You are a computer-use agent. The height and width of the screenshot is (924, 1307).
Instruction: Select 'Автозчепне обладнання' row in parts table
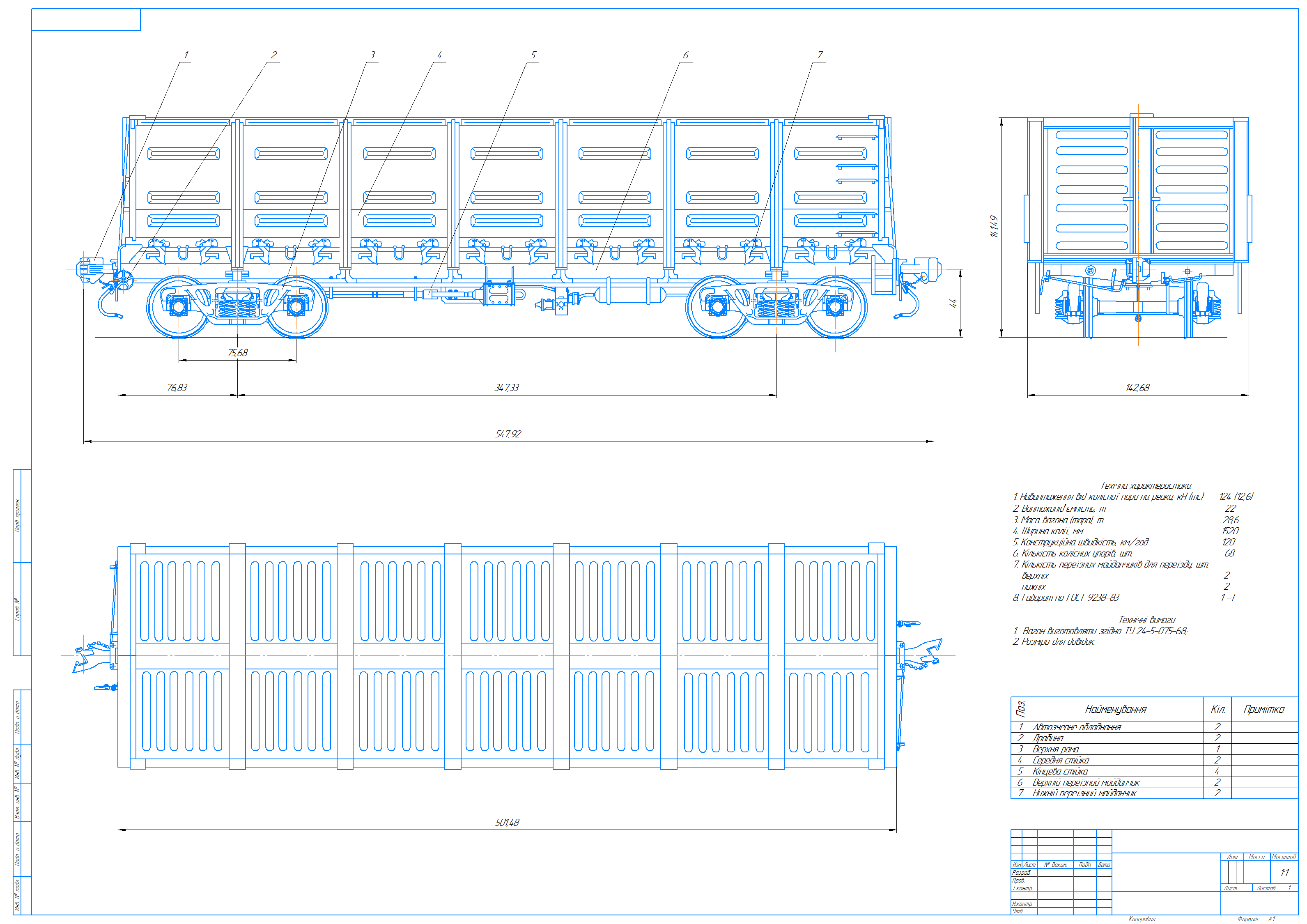pyautogui.click(x=1077, y=727)
